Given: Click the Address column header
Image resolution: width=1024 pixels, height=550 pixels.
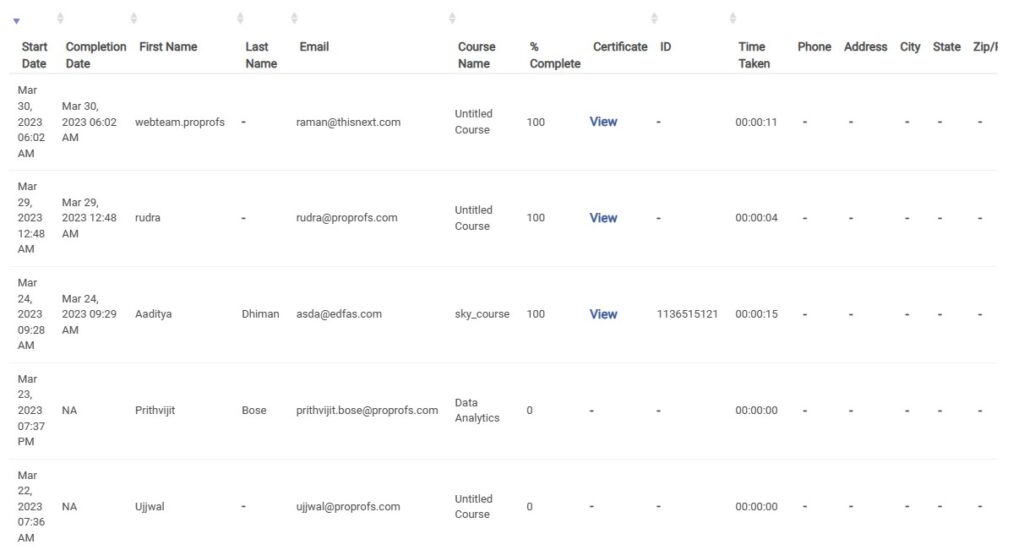Looking at the screenshot, I should 865,46.
